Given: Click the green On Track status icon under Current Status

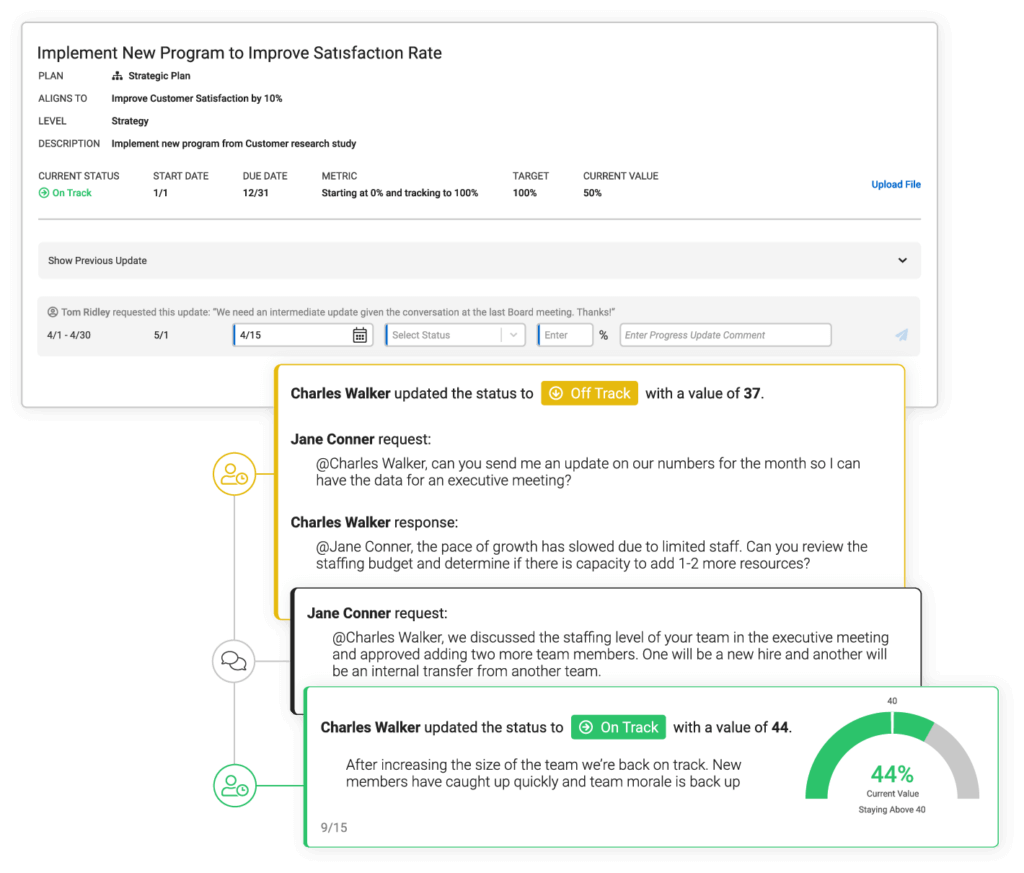Looking at the screenshot, I should [43, 192].
